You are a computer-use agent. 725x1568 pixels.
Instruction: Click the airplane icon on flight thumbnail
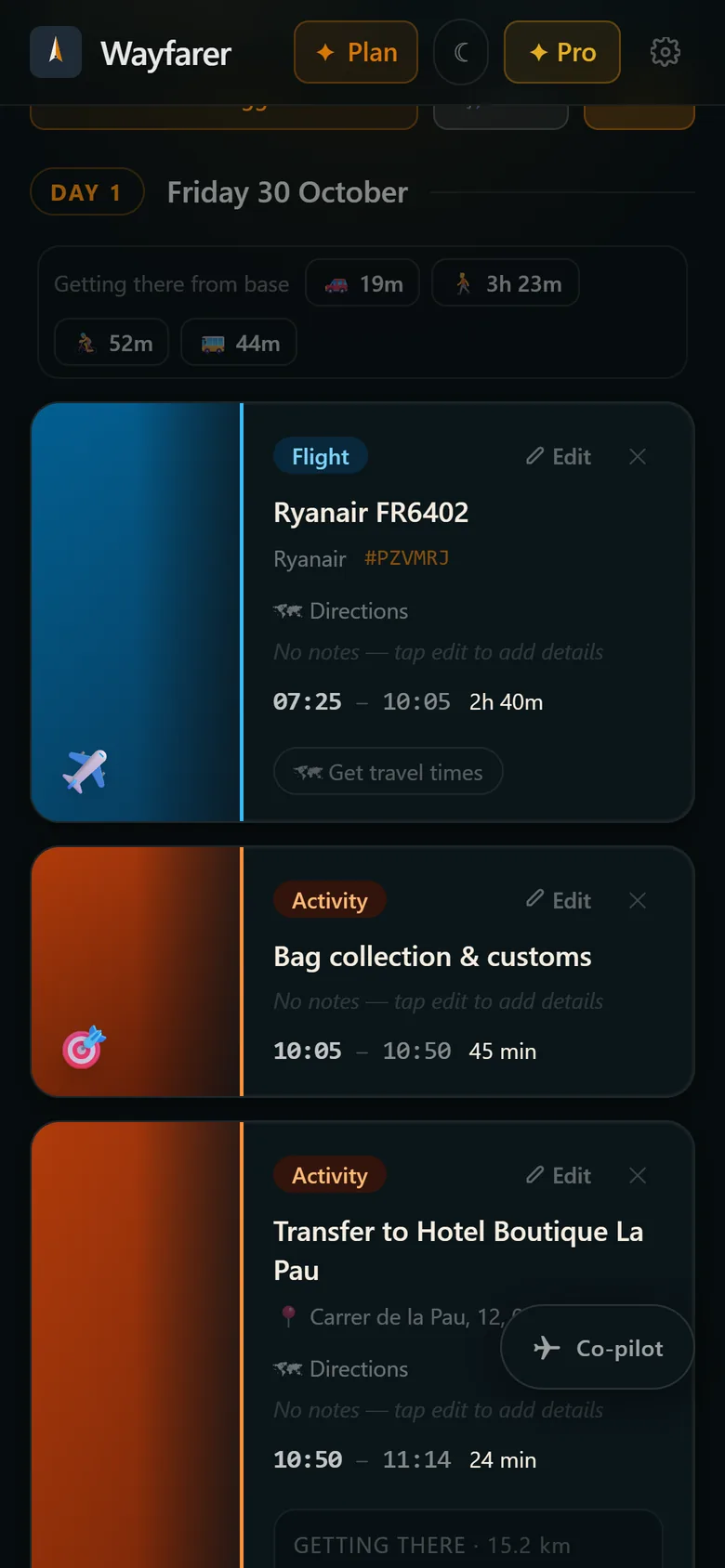click(x=85, y=771)
